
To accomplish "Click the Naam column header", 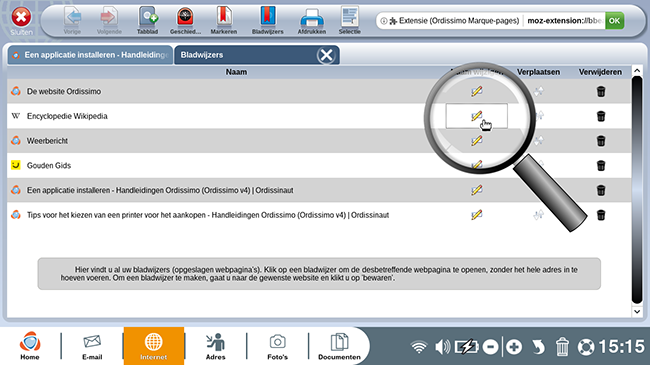I will (x=236, y=72).
